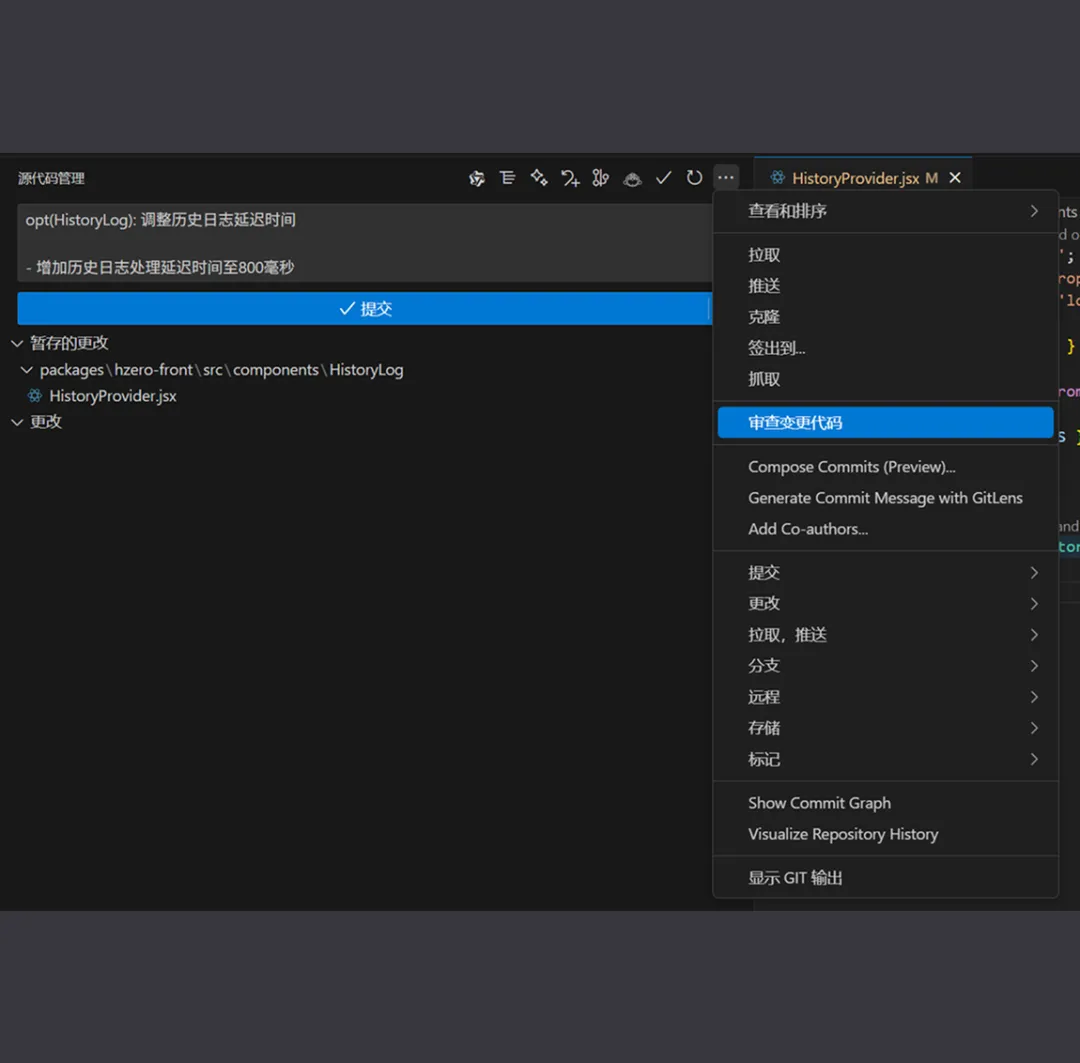Click the first hexagon AI icon in source control toolbar
Viewport: 1080px width, 1063px height.
pyautogui.click(x=476, y=178)
